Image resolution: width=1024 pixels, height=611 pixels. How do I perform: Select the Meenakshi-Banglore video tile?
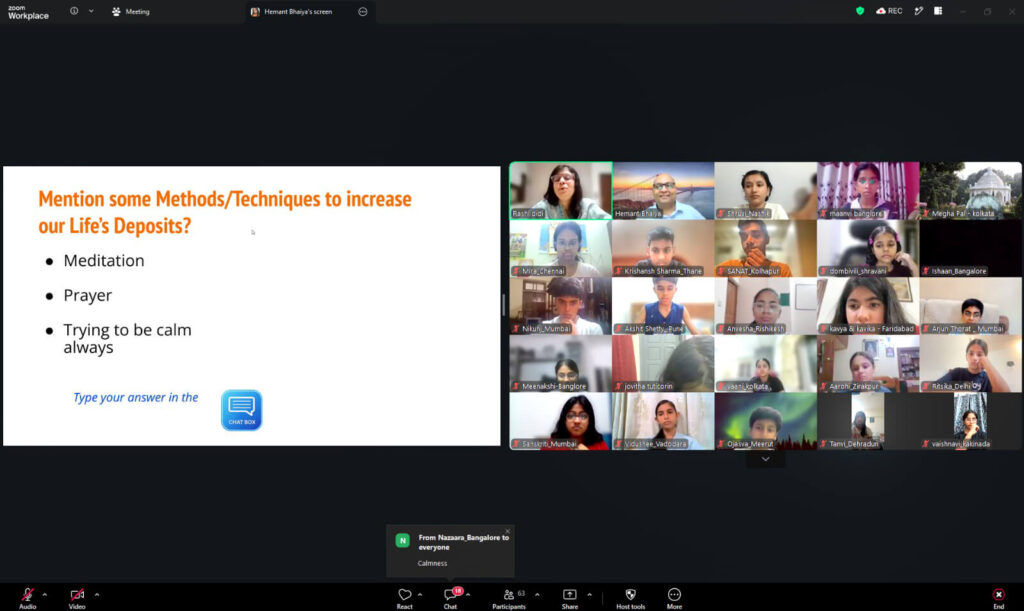[561, 363]
